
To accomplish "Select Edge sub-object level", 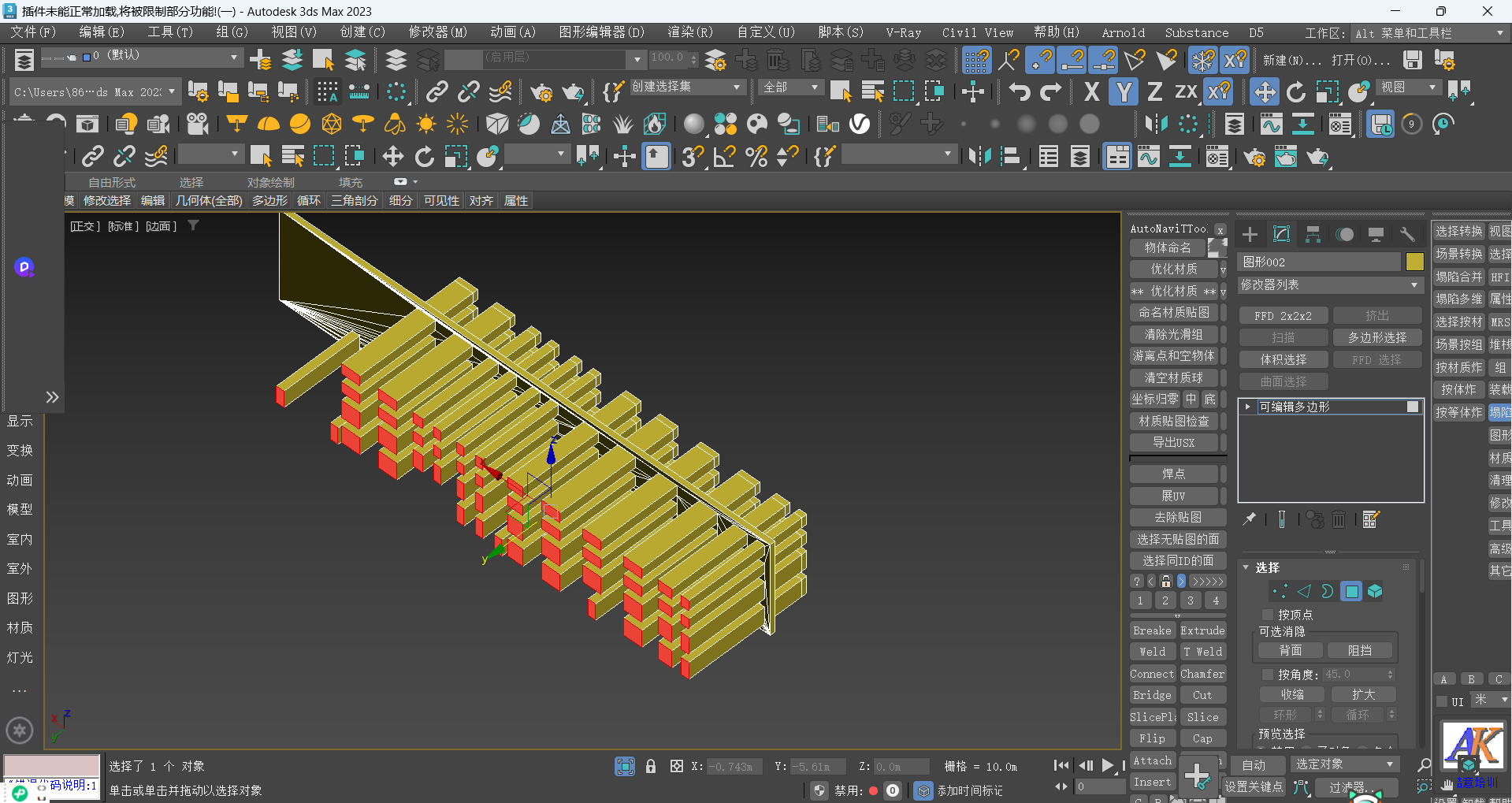I will coord(1304,591).
